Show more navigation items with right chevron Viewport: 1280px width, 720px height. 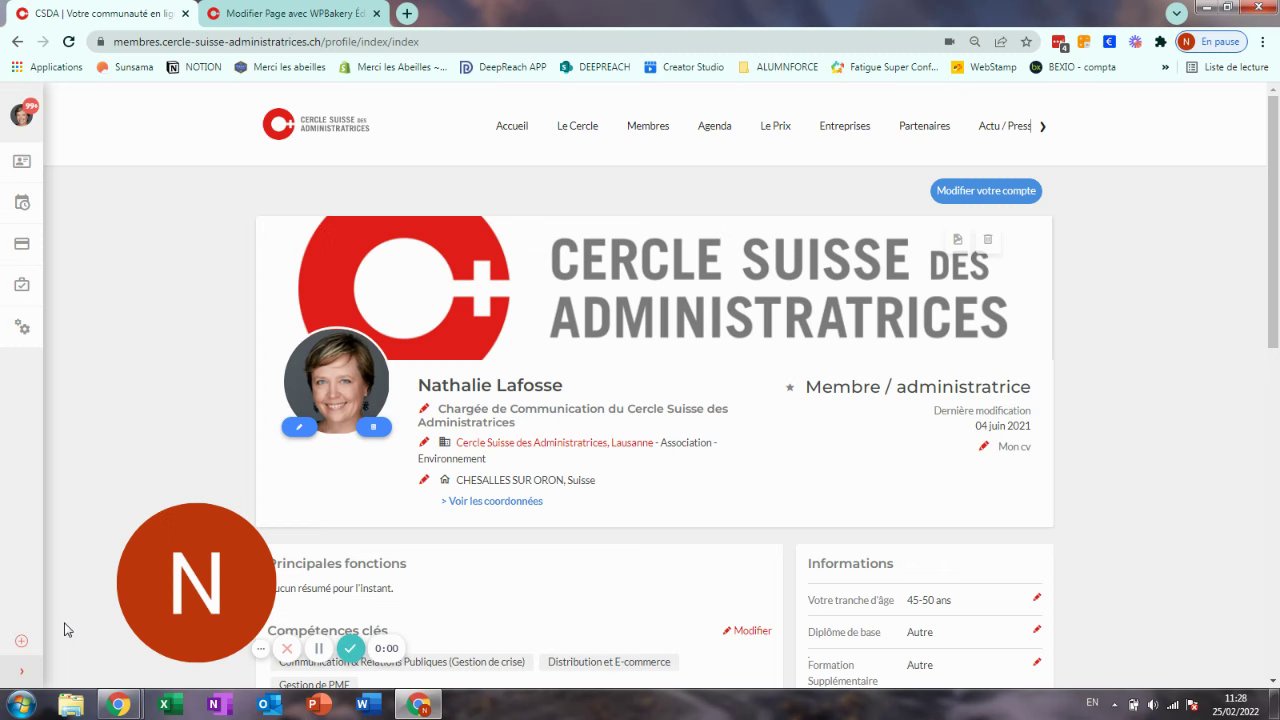(x=1043, y=126)
